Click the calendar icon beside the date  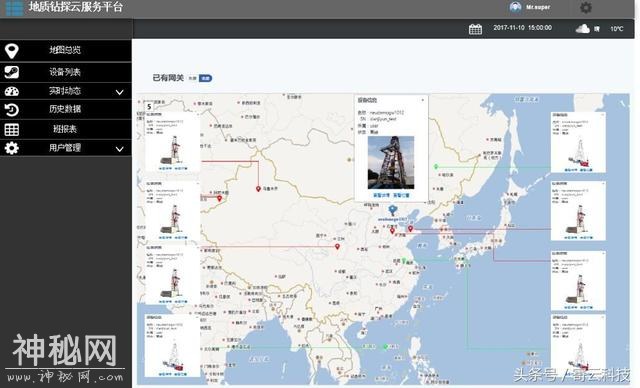pyautogui.click(x=475, y=29)
